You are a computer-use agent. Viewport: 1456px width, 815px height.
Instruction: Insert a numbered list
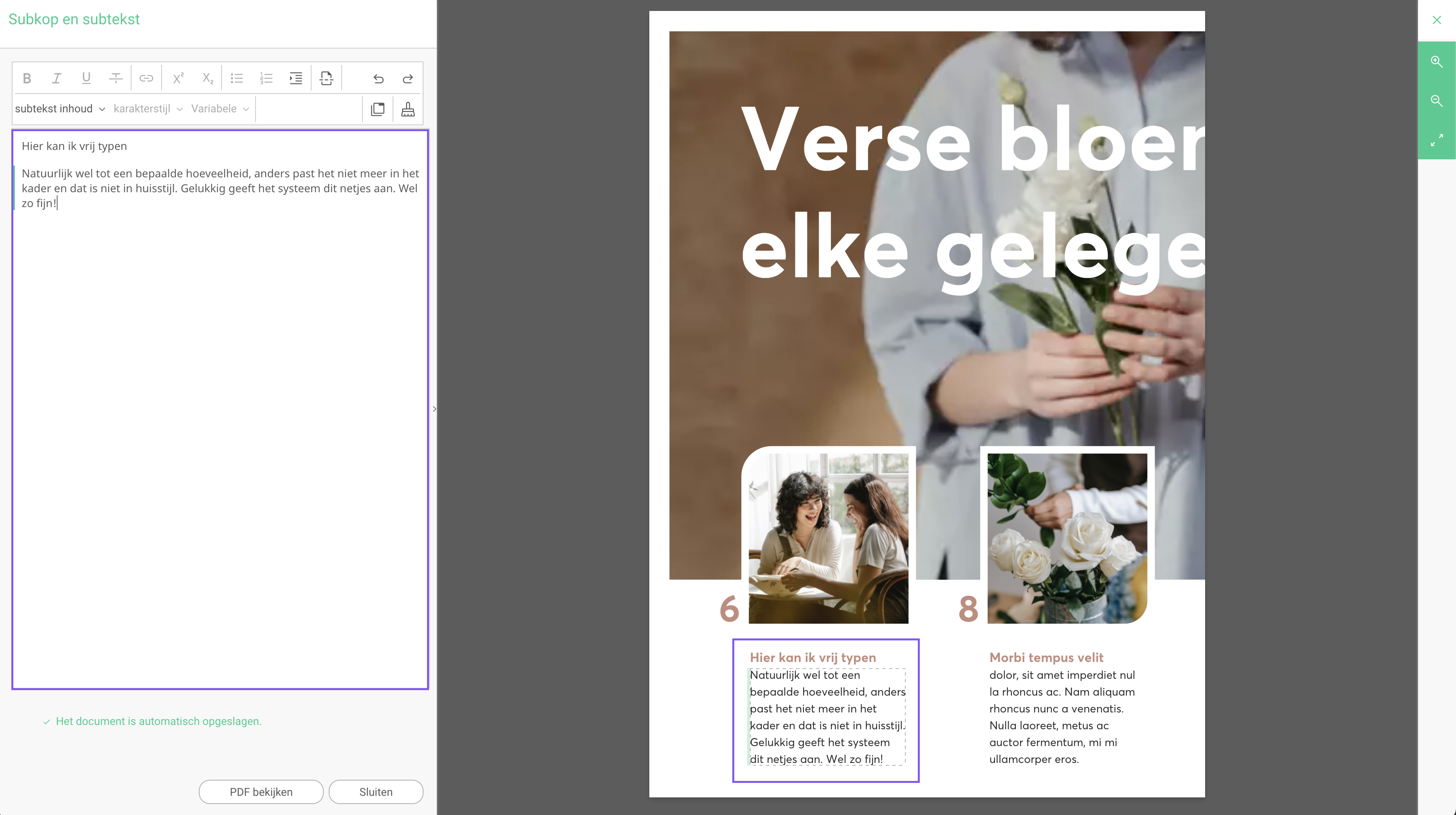click(x=266, y=78)
